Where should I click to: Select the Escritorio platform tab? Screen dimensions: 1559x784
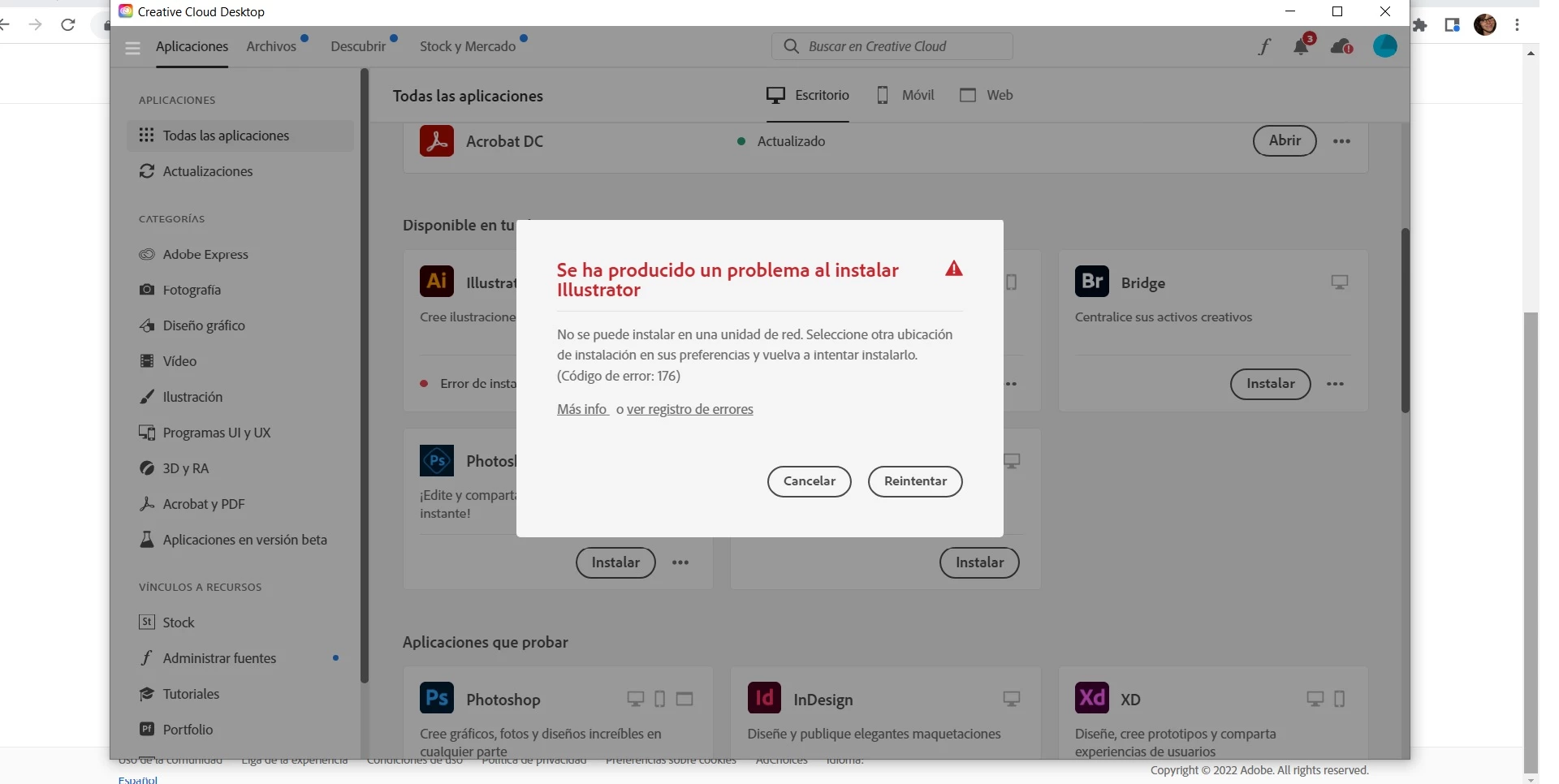tap(808, 95)
